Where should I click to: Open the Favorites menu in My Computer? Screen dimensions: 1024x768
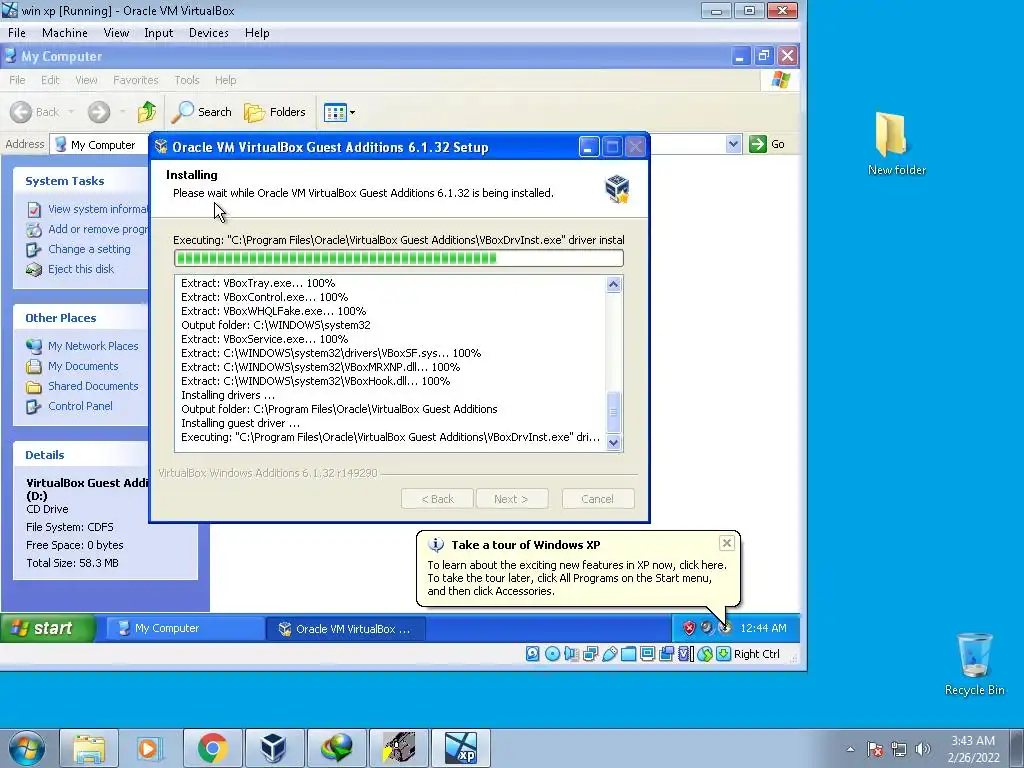coord(136,80)
